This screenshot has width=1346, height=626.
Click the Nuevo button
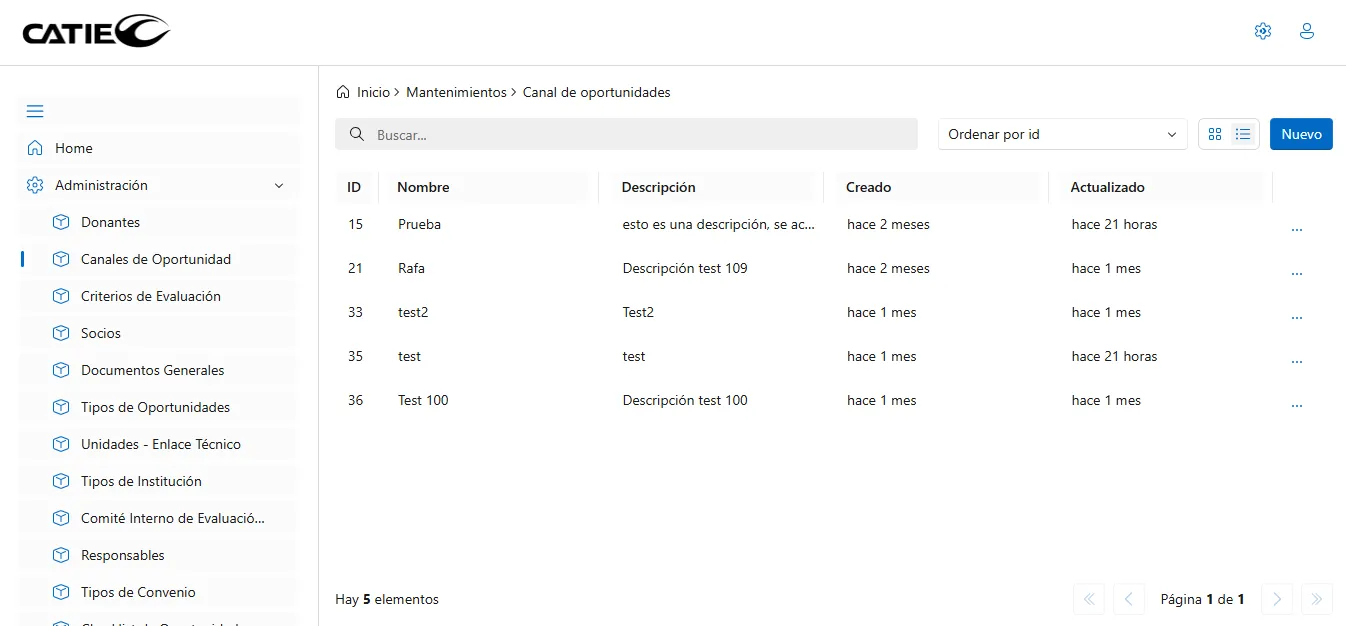pyautogui.click(x=1300, y=134)
